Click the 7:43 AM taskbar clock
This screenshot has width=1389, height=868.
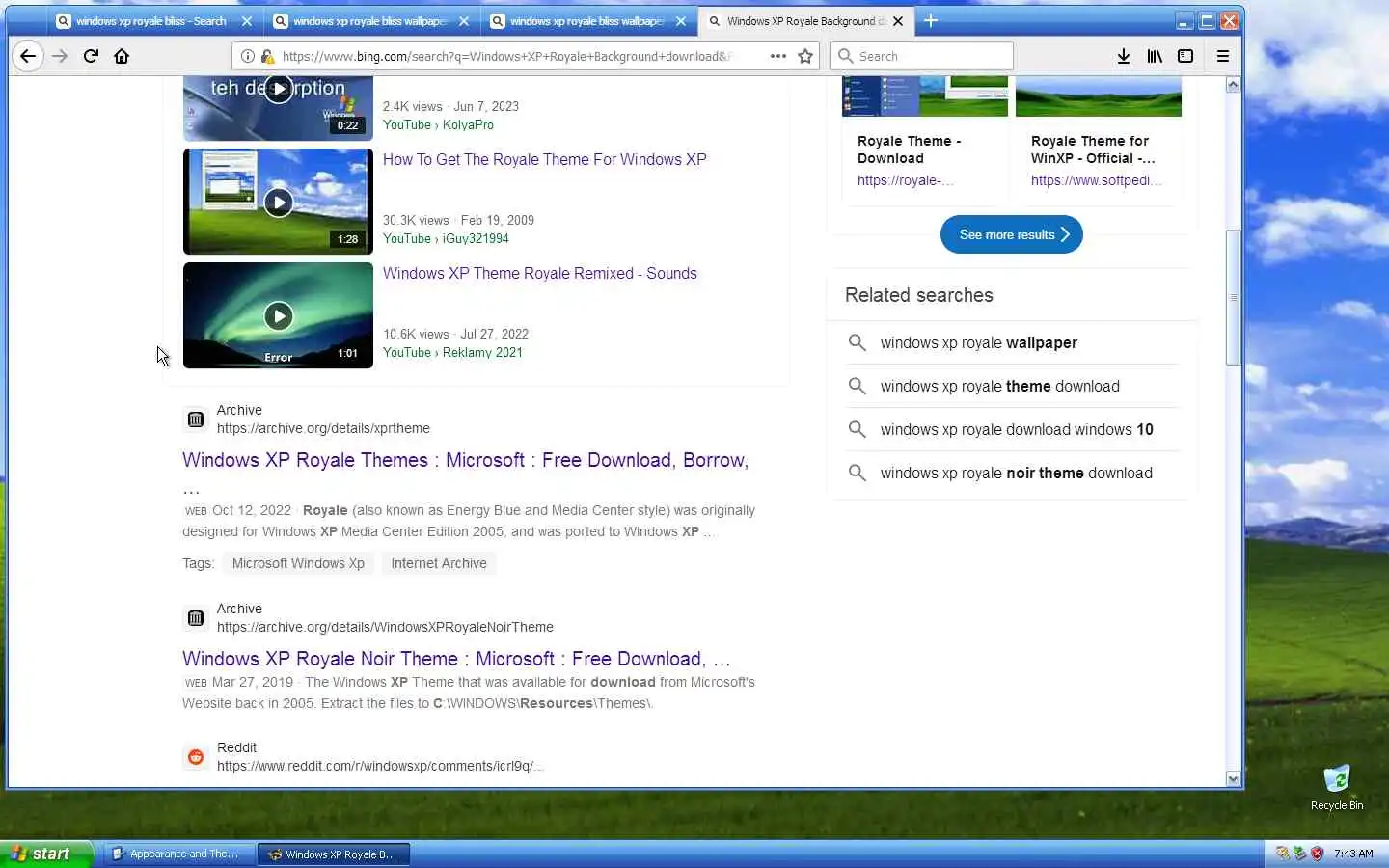tap(1353, 854)
